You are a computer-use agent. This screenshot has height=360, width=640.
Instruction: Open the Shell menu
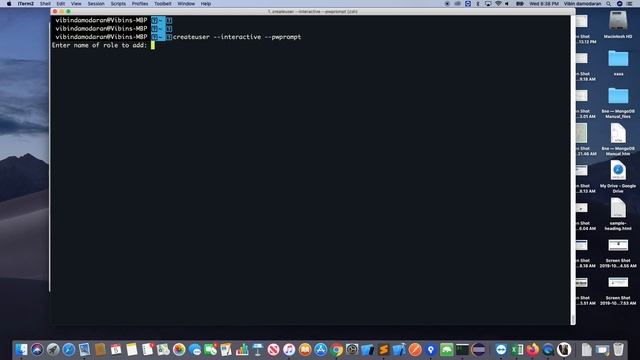[45, 4]
